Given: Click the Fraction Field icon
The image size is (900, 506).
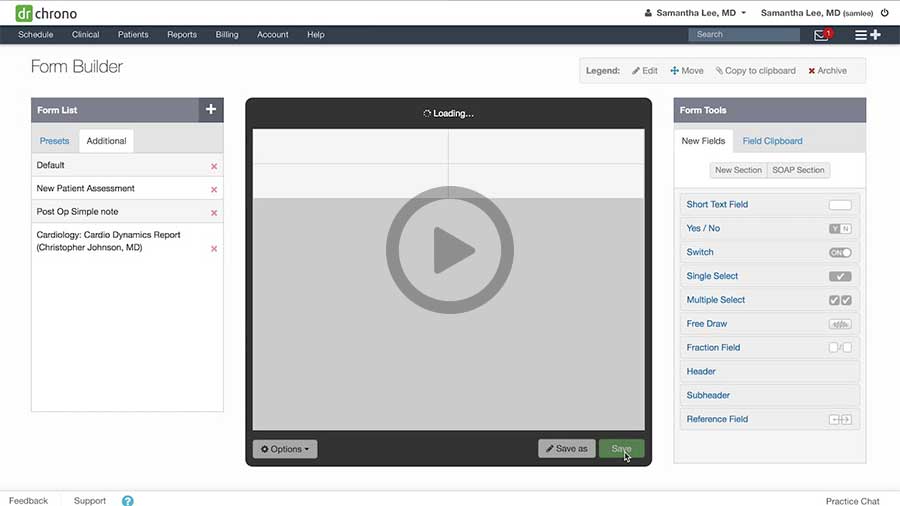Looking at the screenshot, I should (840, 348).
